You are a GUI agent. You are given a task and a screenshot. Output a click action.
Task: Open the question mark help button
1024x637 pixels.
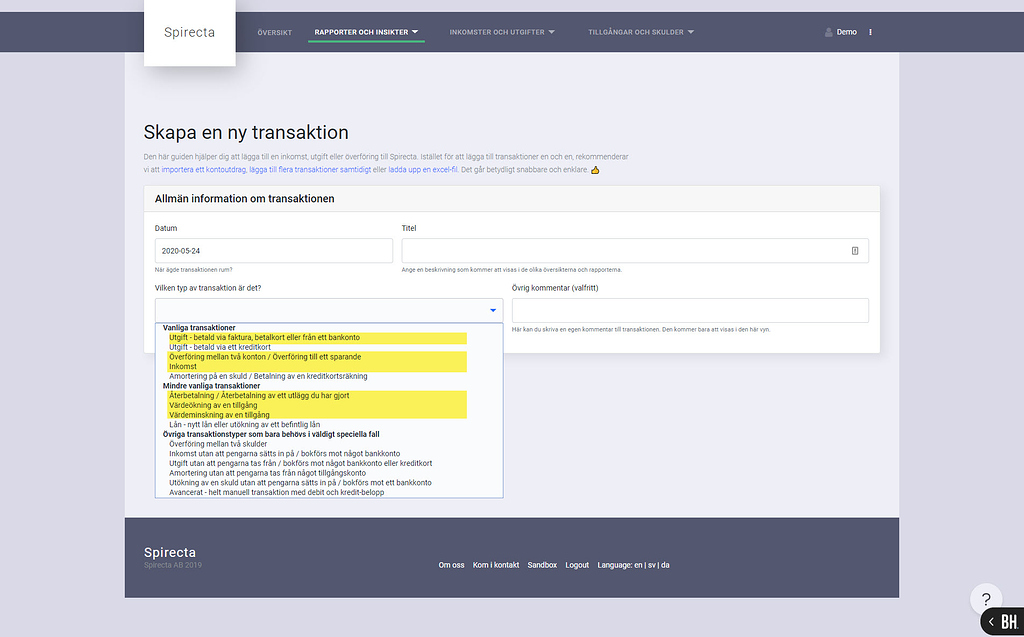985,599
